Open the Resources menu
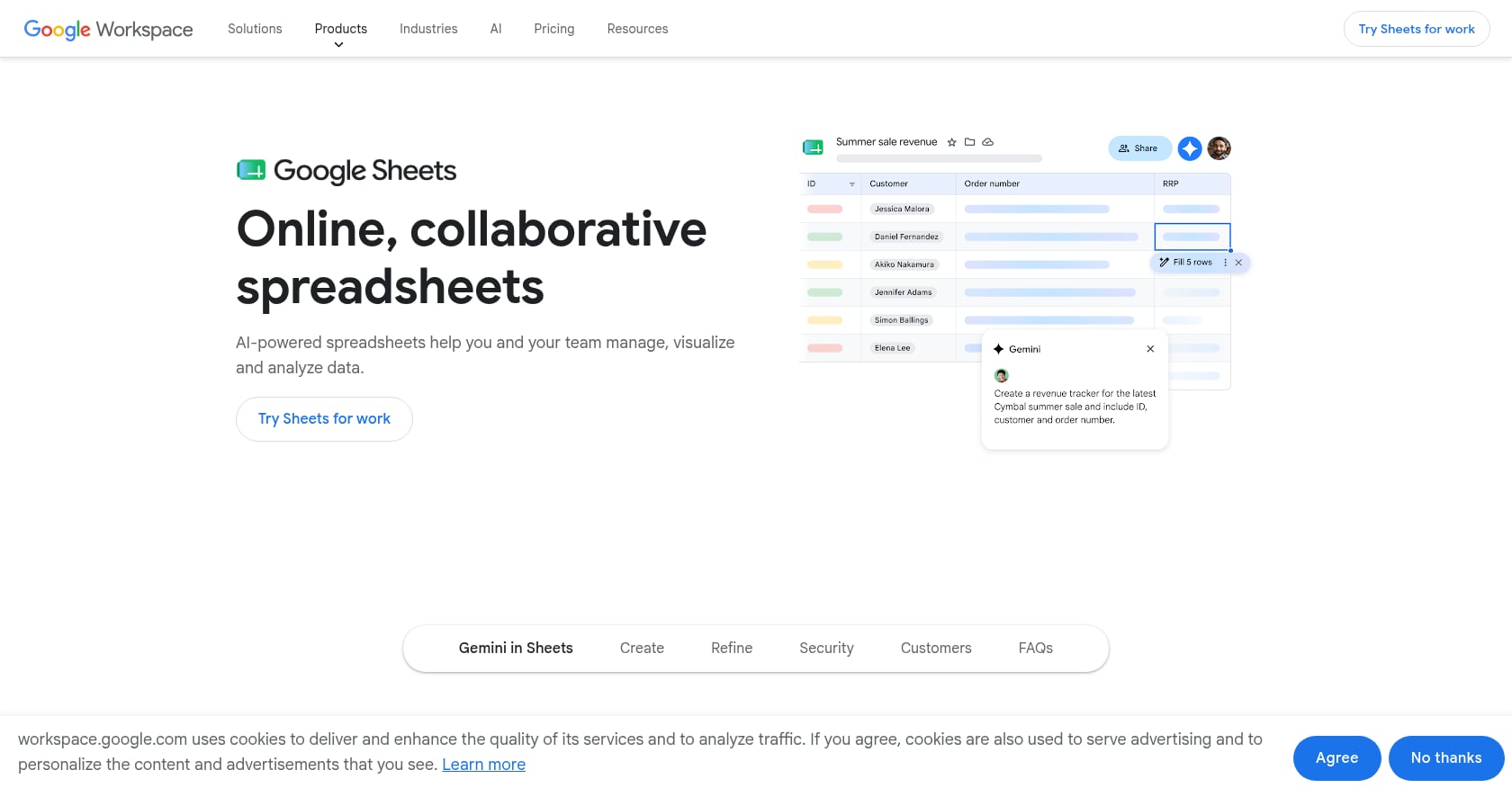The height and width of the screenshot is (788, 1512). (x=637, y=29)
